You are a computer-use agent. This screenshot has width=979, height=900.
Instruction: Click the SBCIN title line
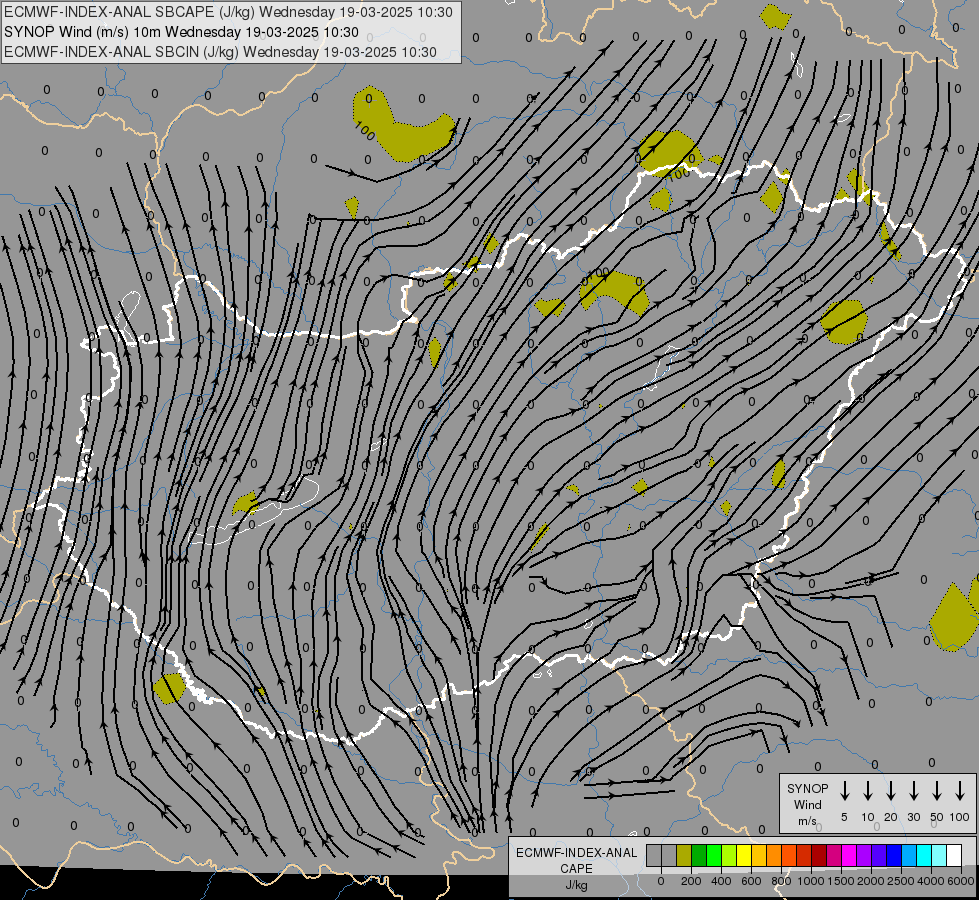pos(220,52)
